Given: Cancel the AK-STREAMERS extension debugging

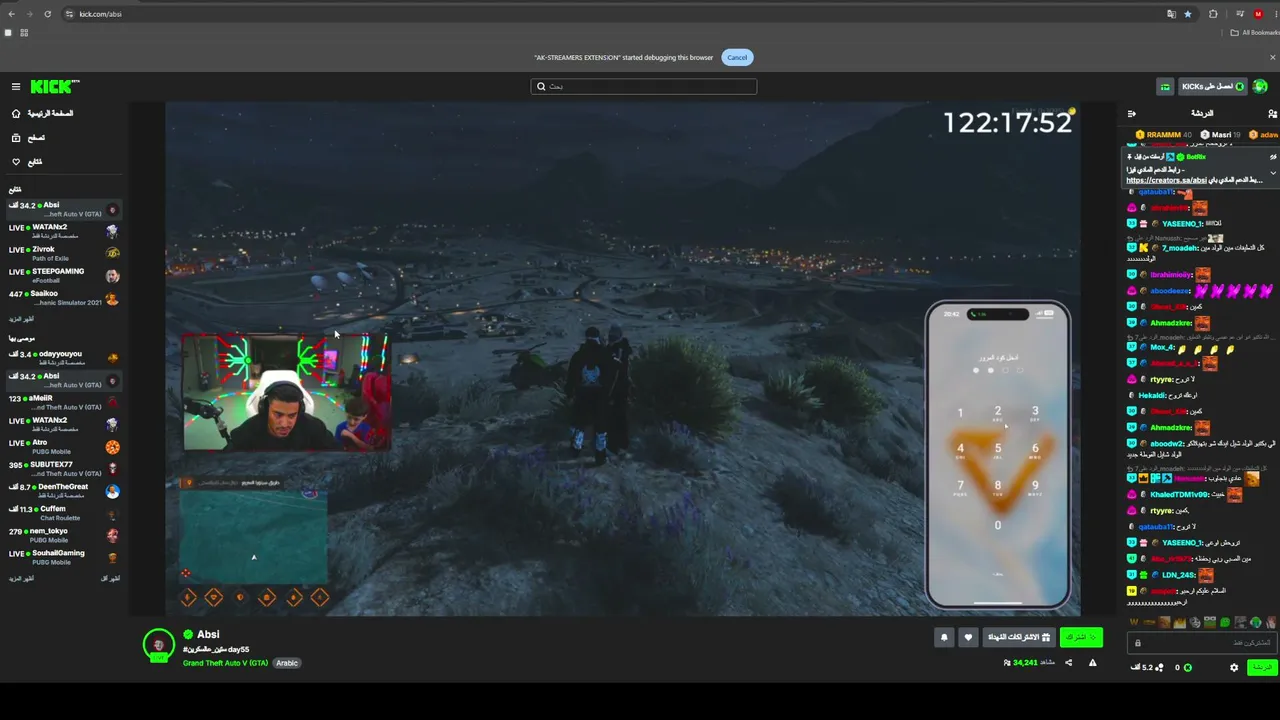Looking at the screenshot, I should (x=737, y=57).
